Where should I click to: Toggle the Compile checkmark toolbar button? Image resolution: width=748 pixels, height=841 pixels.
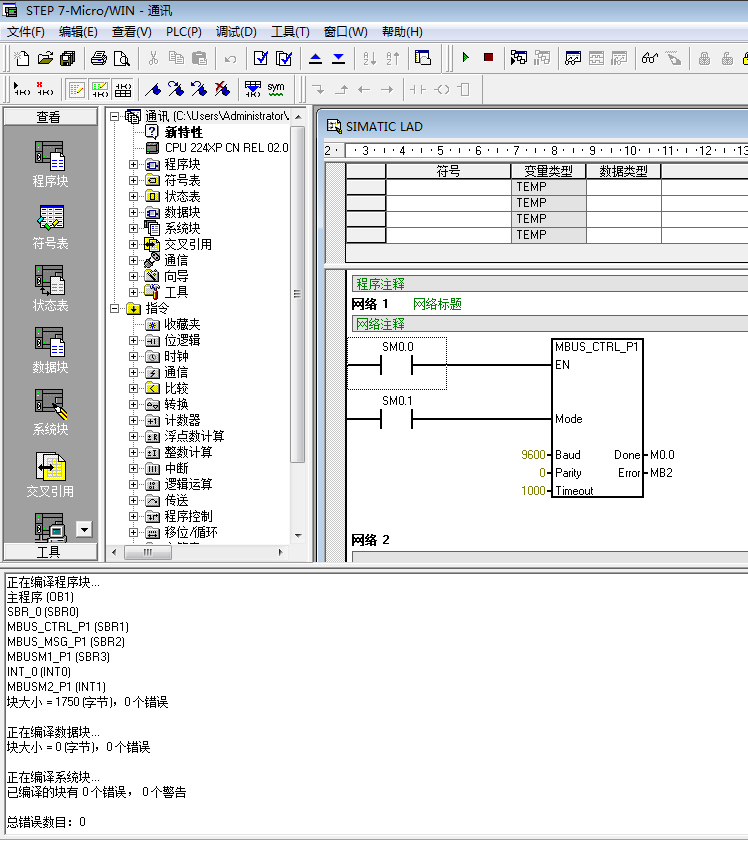tap(260, 58)
